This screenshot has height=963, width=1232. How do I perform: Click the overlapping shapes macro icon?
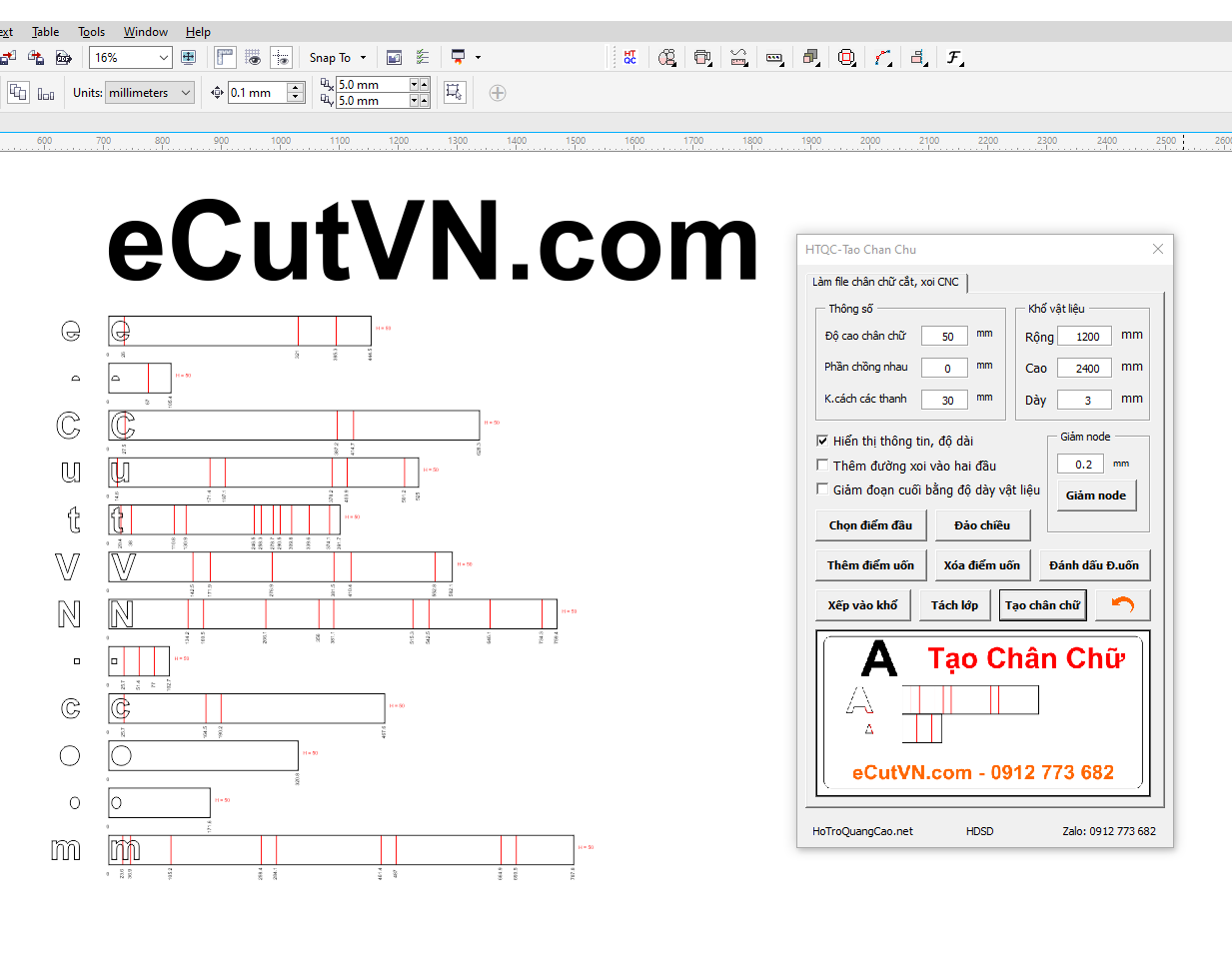pos(666,57)
